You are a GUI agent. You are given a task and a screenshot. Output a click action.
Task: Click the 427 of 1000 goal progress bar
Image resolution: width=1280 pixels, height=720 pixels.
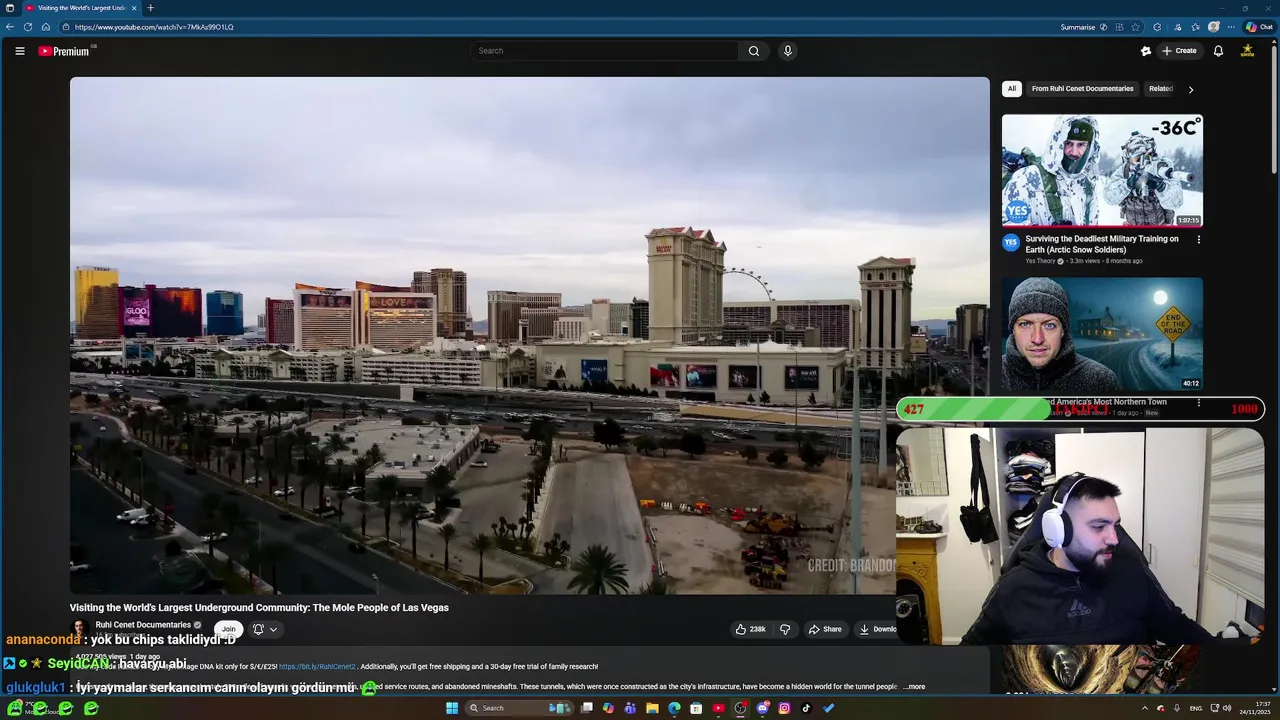pos(1080,409)
